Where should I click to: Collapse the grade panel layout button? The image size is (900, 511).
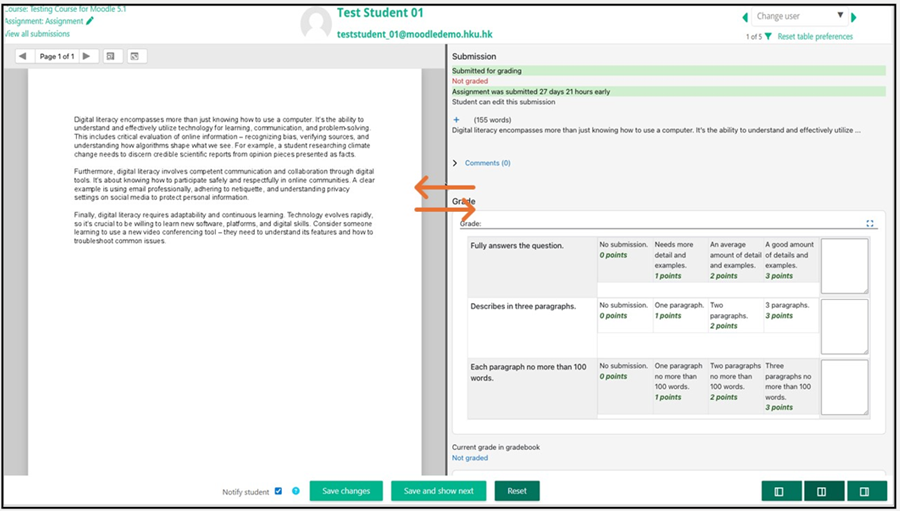click(866, 491)
